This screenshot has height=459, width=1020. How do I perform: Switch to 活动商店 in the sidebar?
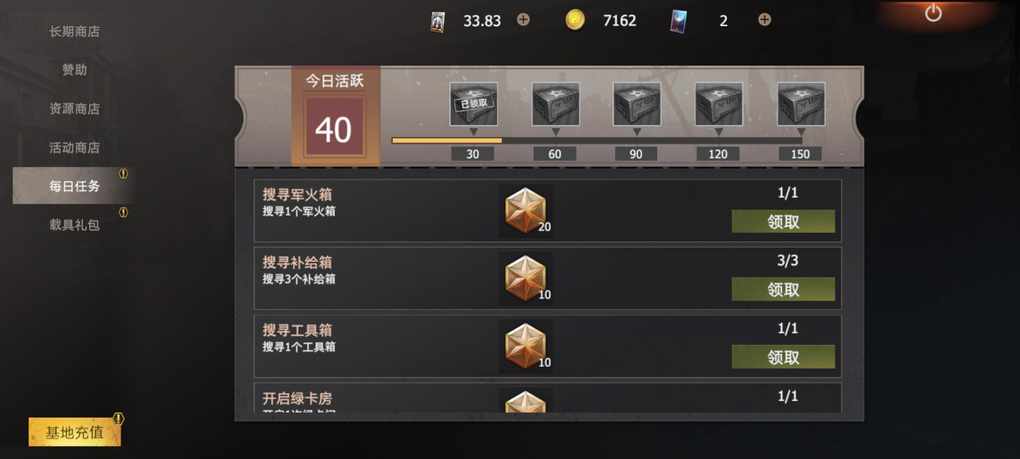74,148
